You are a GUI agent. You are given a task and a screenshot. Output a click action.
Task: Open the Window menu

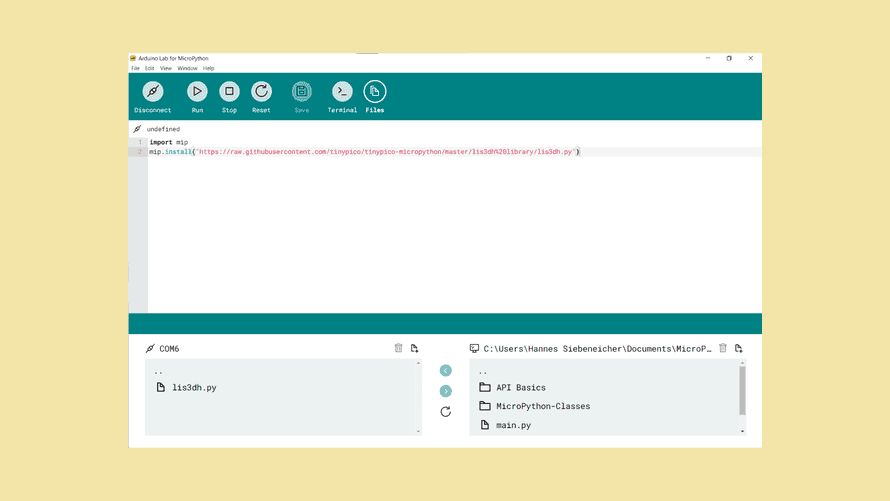pos(187,68)
